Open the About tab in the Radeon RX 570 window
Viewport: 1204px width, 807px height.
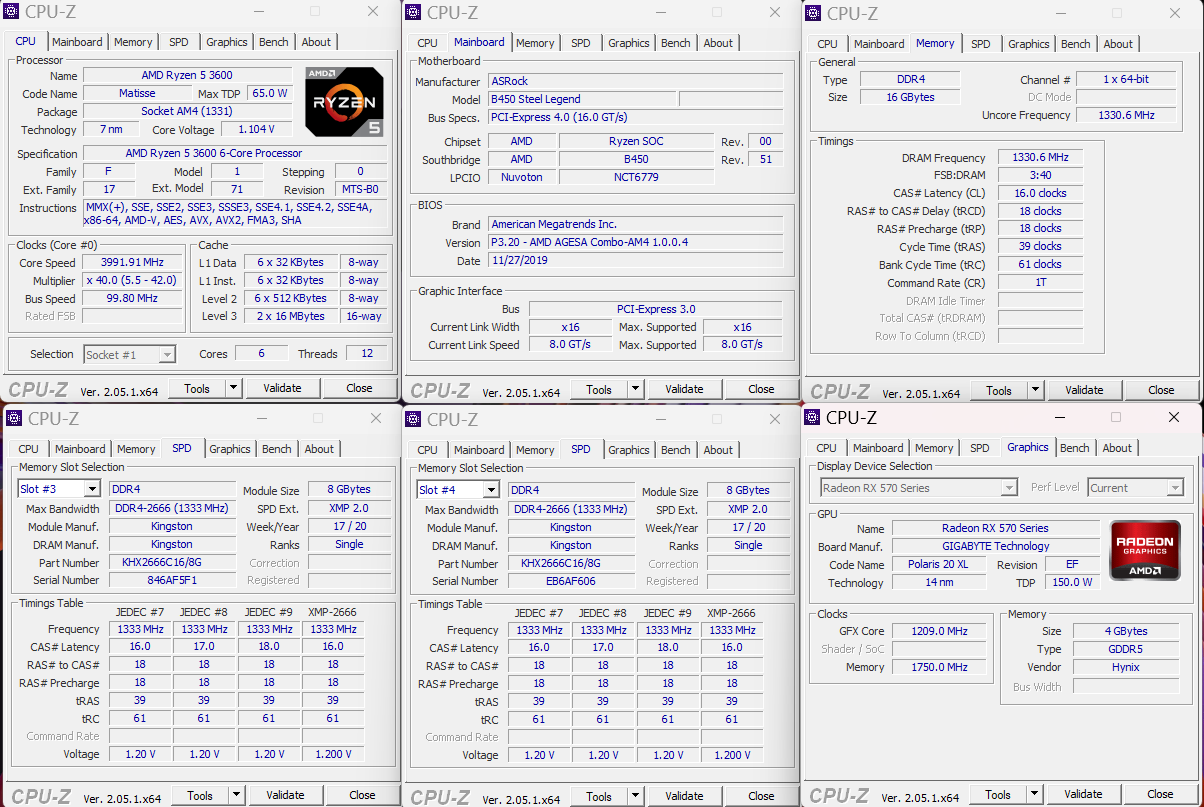pos(1117,448)
